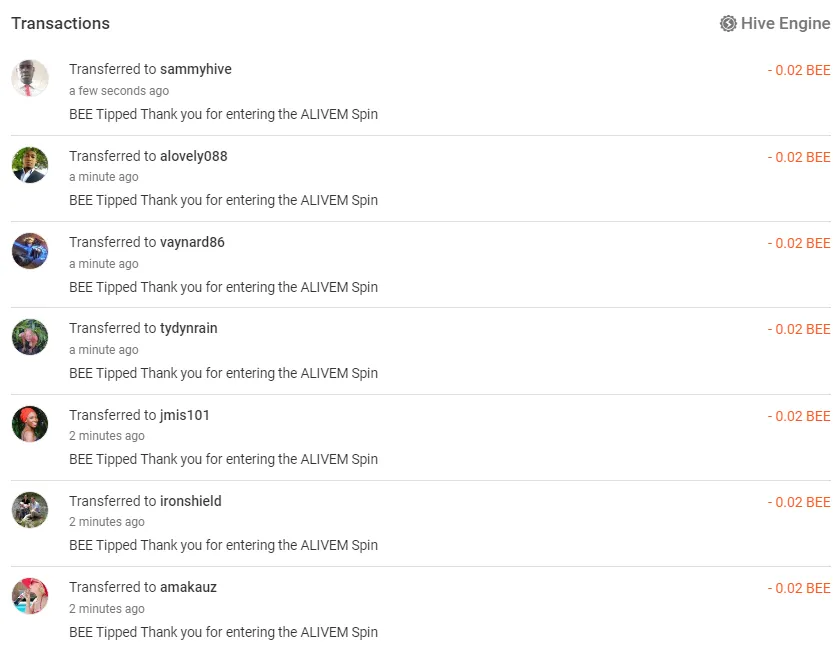The width and height of the screenshot is (839, 651).
Task: Click sammyhive's -0.02 BEE amount
Action: 799,70
